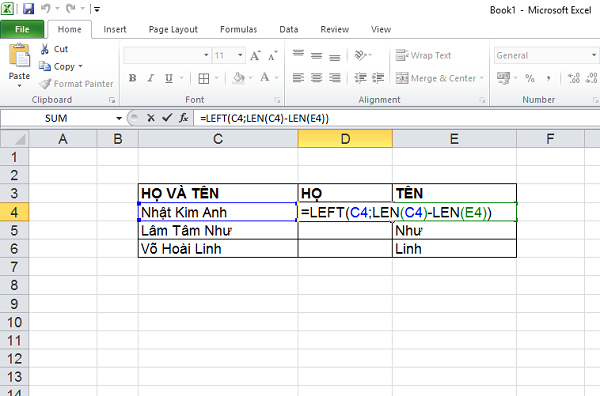The width and height of the screenshot is (600, 396).
Task: Cancel formula entry with X icon
Action: point(151,118)
